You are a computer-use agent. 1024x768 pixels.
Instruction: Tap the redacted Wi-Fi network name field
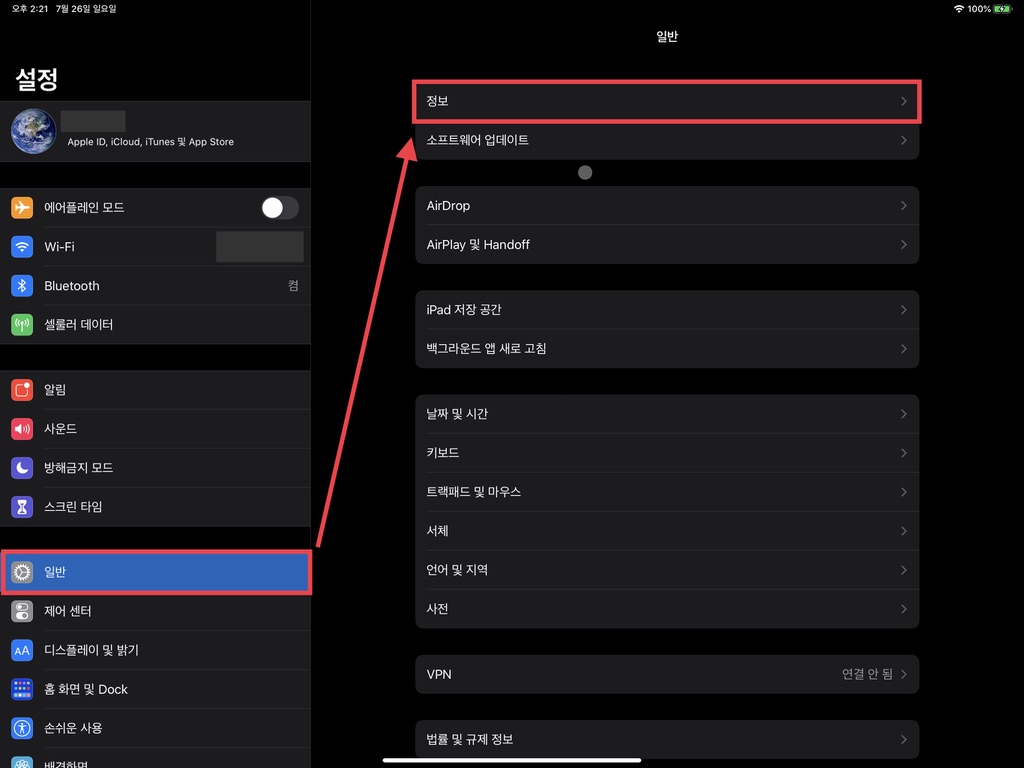(260, 247)
